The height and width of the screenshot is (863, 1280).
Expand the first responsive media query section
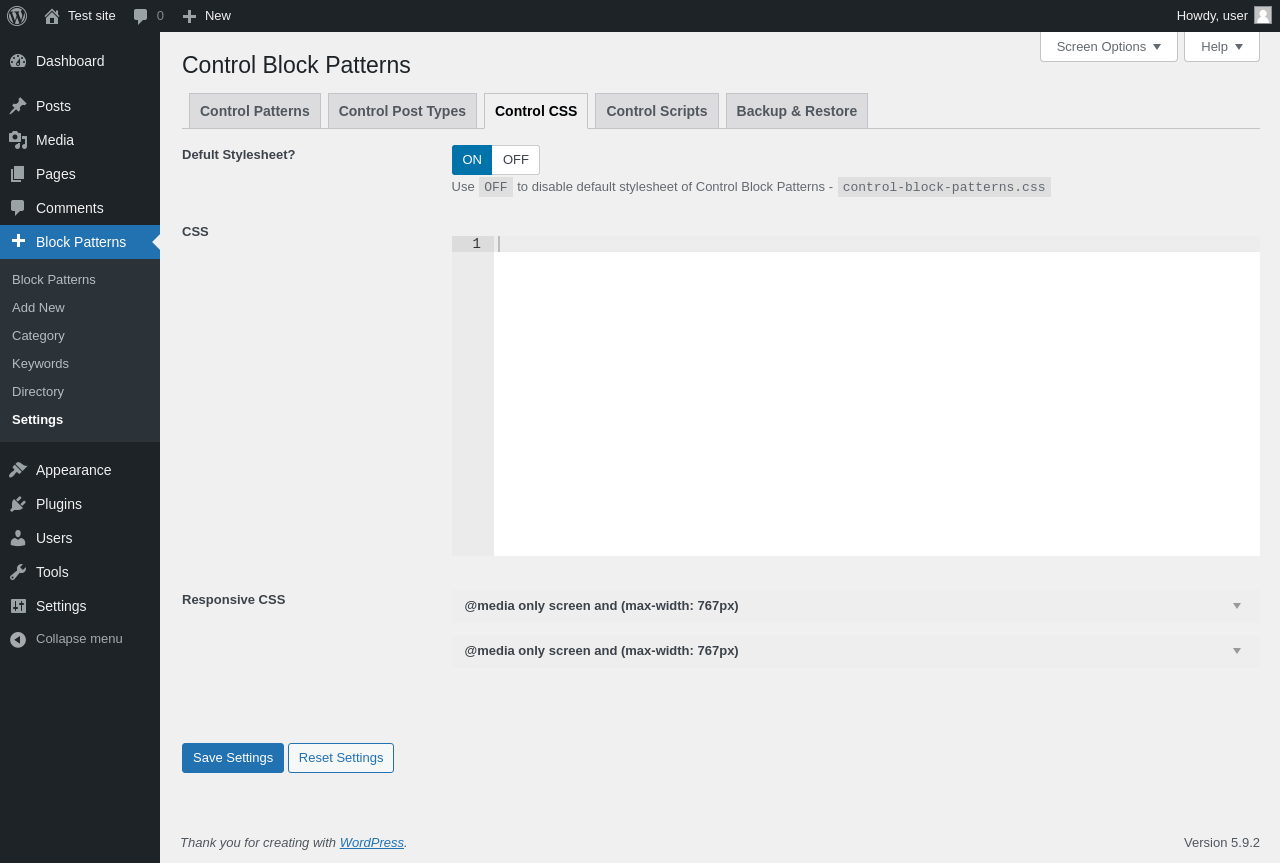pyautogui.click(x=855, y=606)
